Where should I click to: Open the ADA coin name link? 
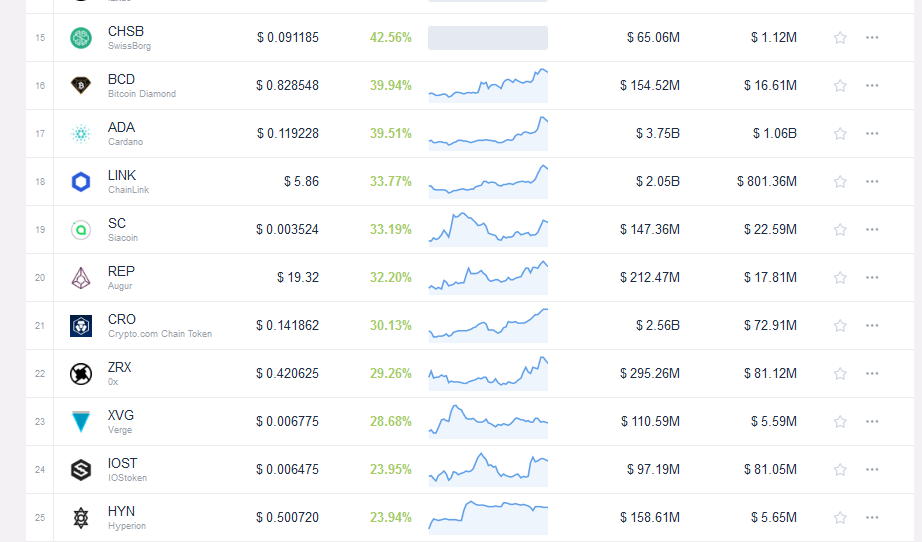pyautogui.click(x=122, y=128)
